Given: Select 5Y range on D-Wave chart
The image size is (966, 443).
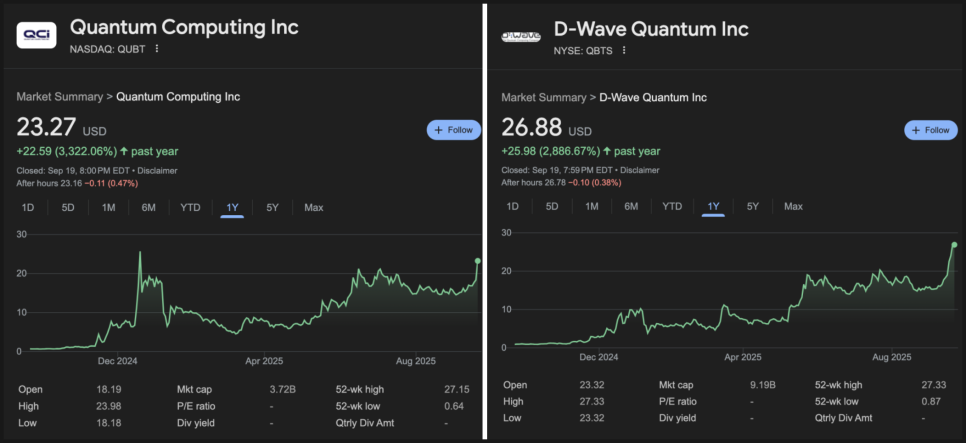Looking at the screenshot, I should [x=753, y=206].
